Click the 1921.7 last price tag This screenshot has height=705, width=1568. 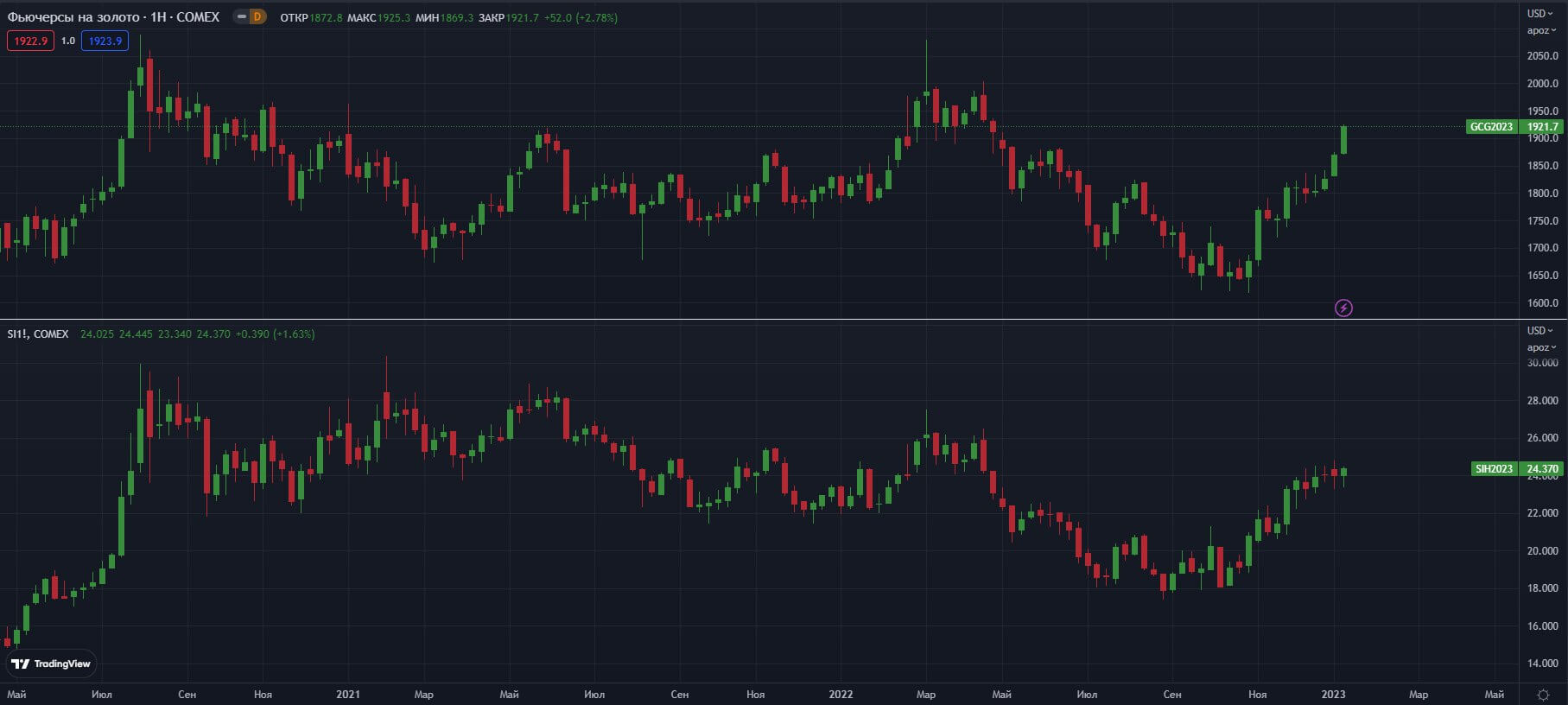(x=1542, y=126)
